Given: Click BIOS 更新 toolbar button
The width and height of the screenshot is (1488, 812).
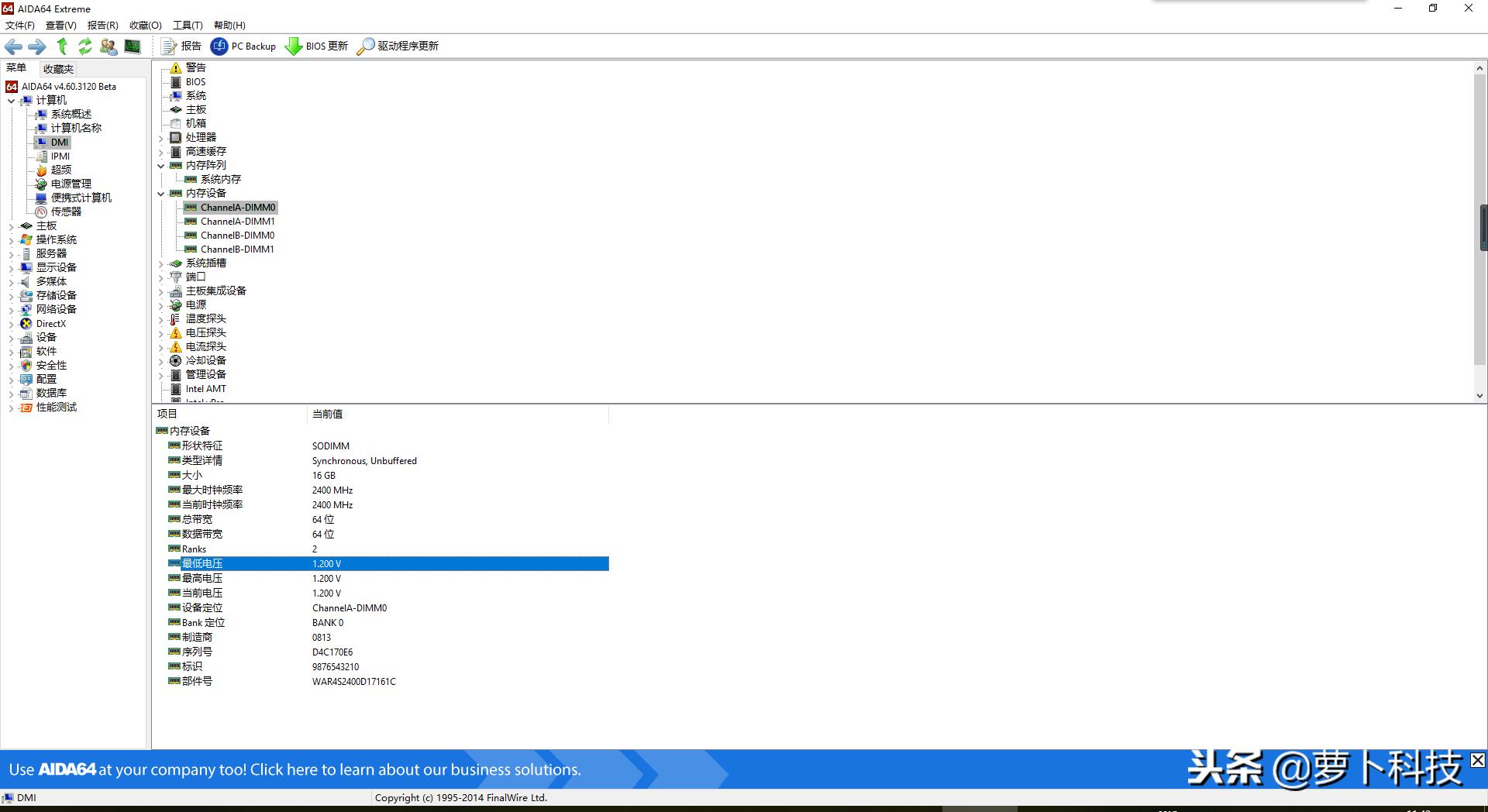Looking at the screenshot, I should [316, 46].
